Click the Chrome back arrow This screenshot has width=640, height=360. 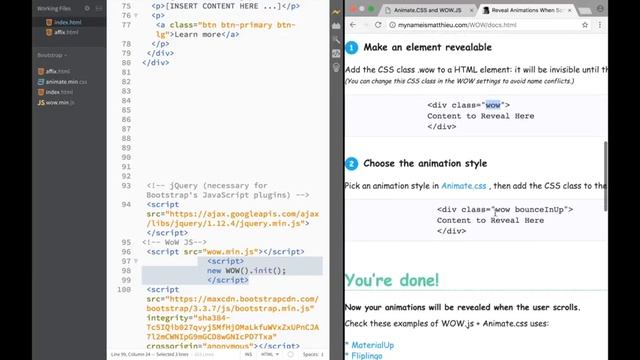point(353,25)
